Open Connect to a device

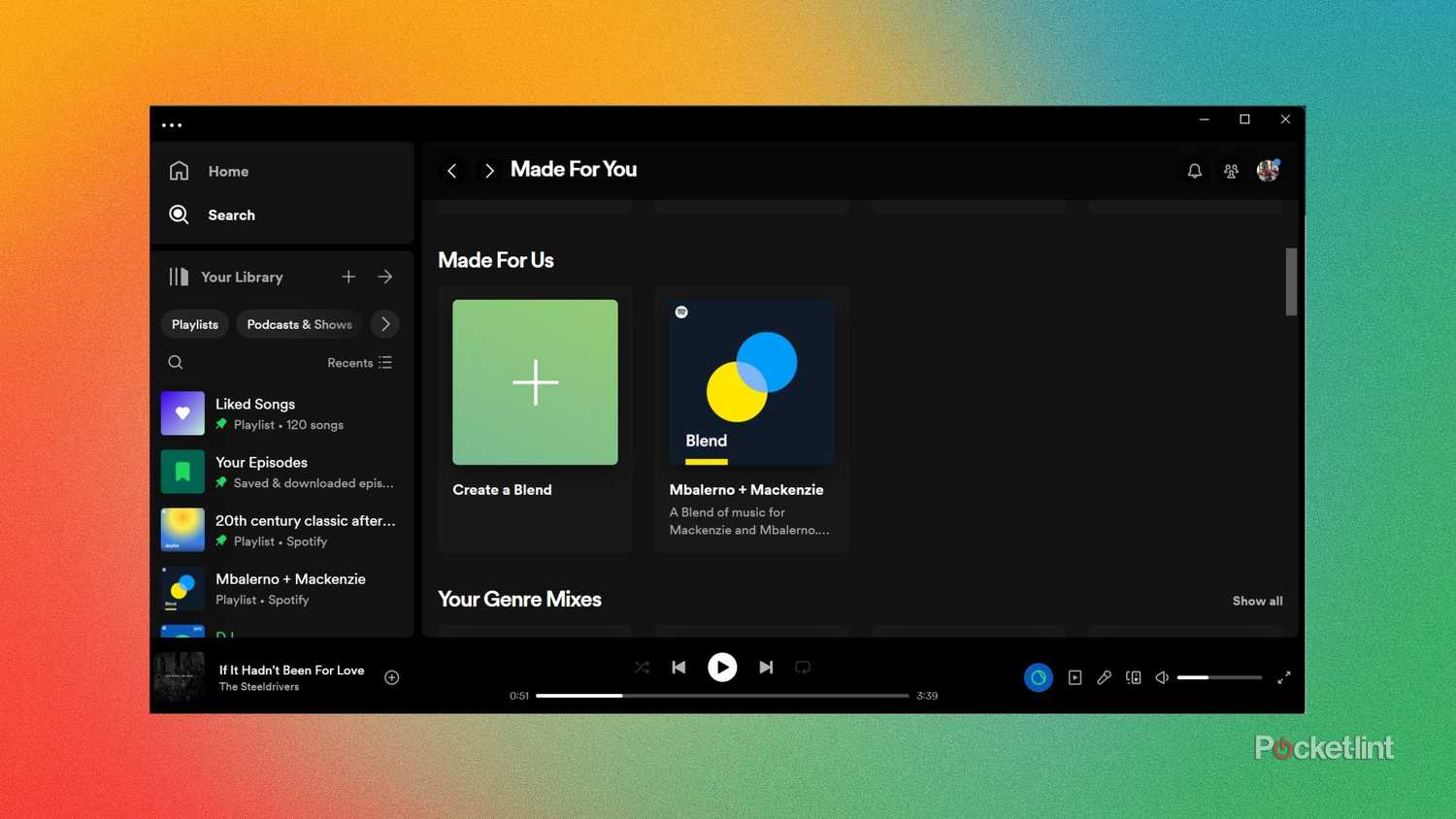1133,677
